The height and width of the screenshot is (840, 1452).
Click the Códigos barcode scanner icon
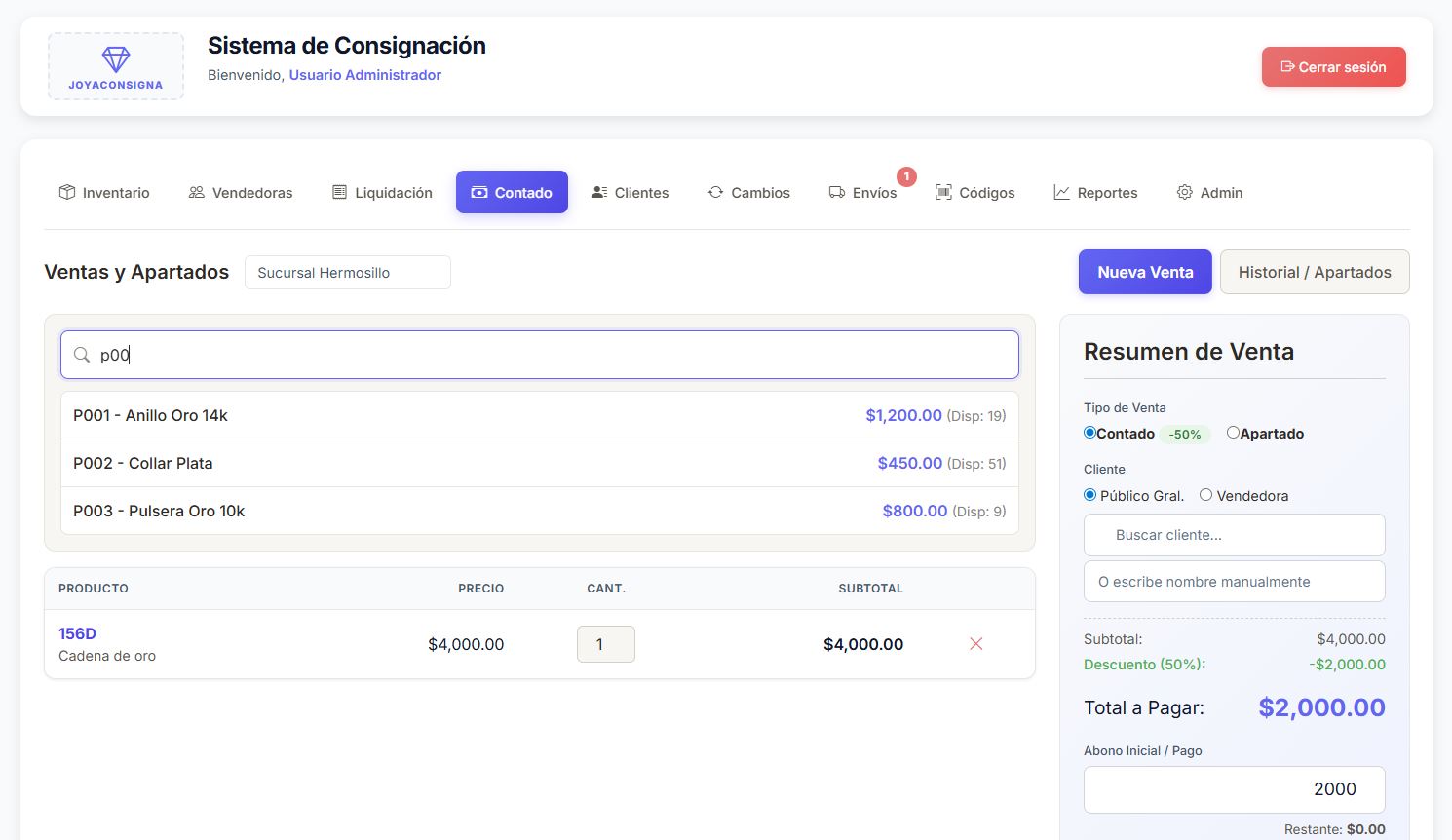click(x=943, y=192)
